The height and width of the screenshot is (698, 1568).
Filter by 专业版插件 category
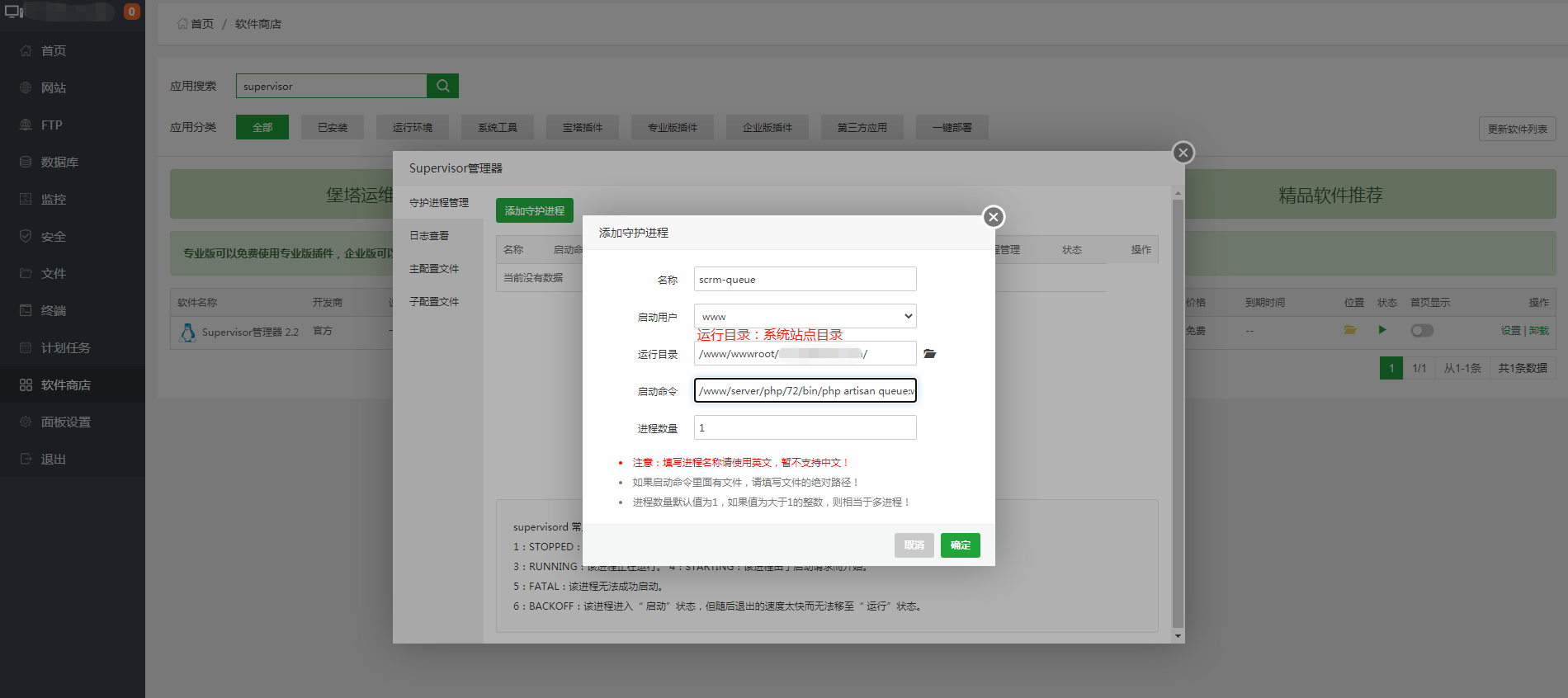[x=673, y=127]
